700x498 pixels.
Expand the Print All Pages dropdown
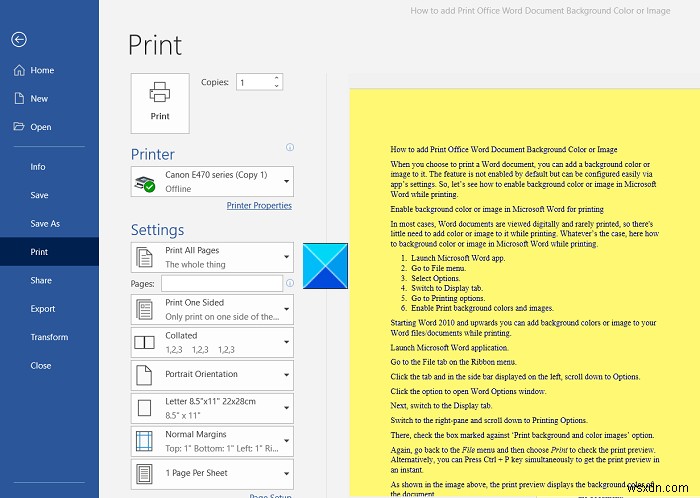(x=286, y=257)
